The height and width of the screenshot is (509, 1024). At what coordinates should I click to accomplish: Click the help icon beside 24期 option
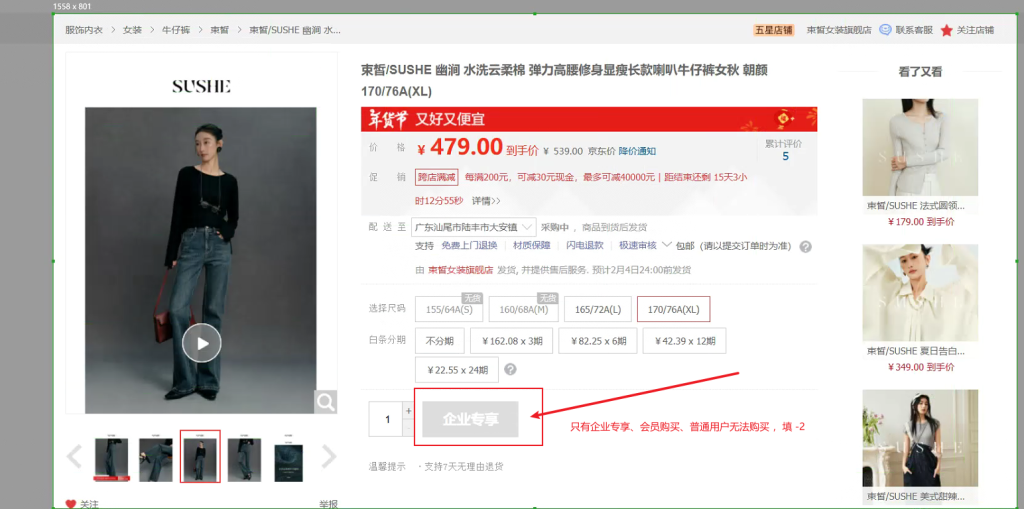(511, 369)
